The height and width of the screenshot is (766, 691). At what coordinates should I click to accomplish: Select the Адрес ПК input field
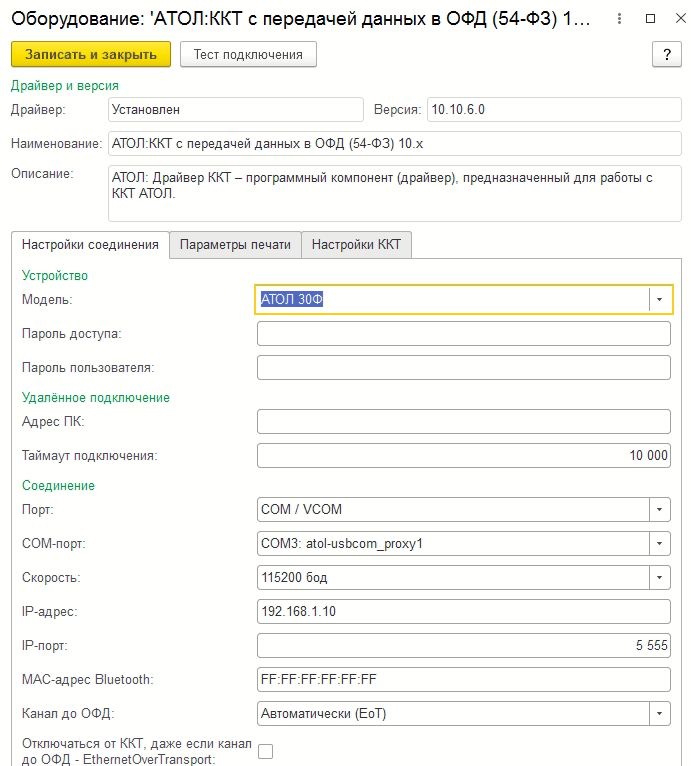[x=463, y=422]
